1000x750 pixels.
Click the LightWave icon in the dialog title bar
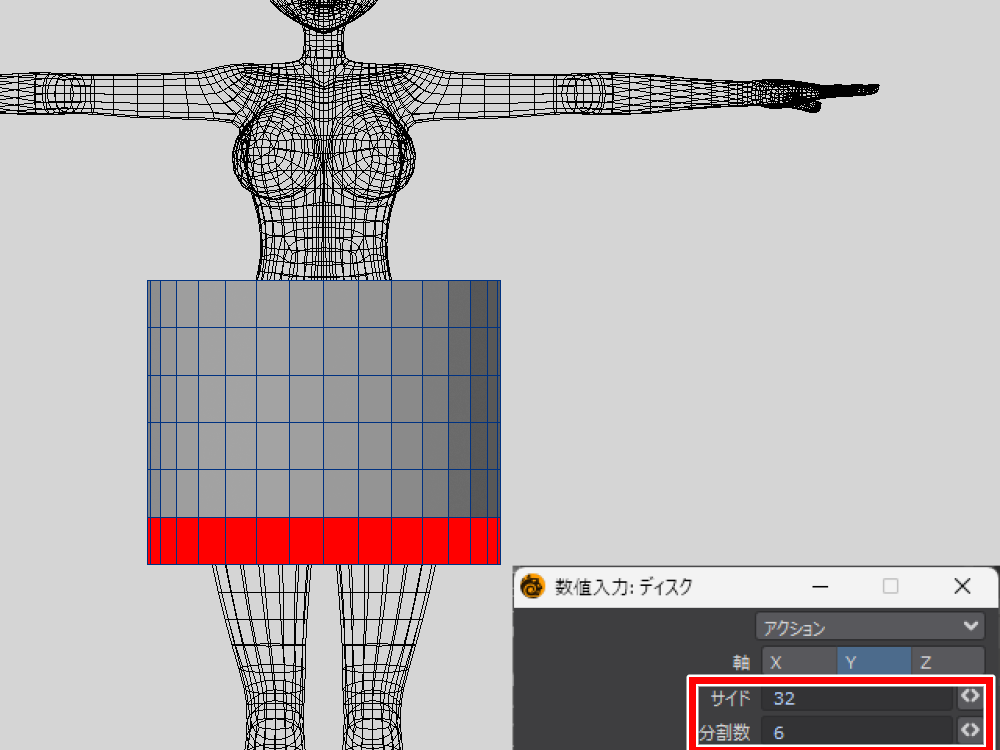(533, 586)
